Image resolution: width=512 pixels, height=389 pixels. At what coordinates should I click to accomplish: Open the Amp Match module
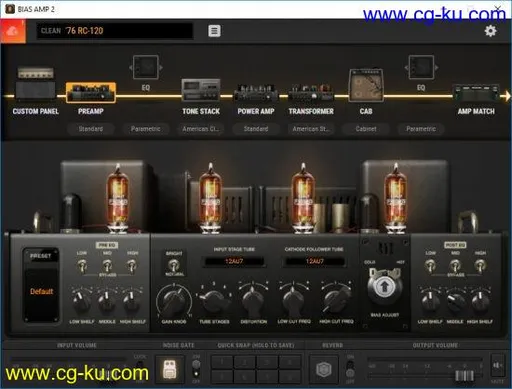[x=476, y=93]
